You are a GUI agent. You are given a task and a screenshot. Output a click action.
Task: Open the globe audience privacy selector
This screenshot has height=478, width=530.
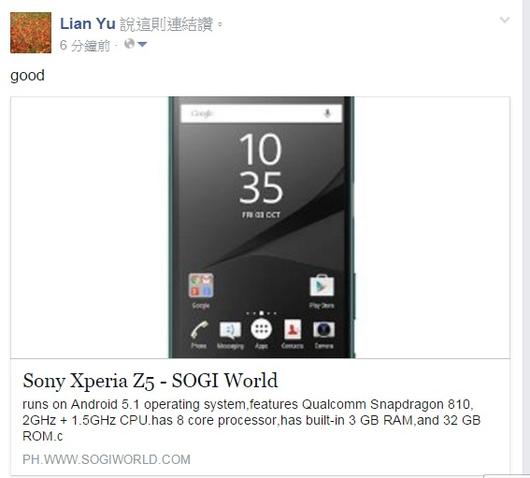[x=136, y=44]
